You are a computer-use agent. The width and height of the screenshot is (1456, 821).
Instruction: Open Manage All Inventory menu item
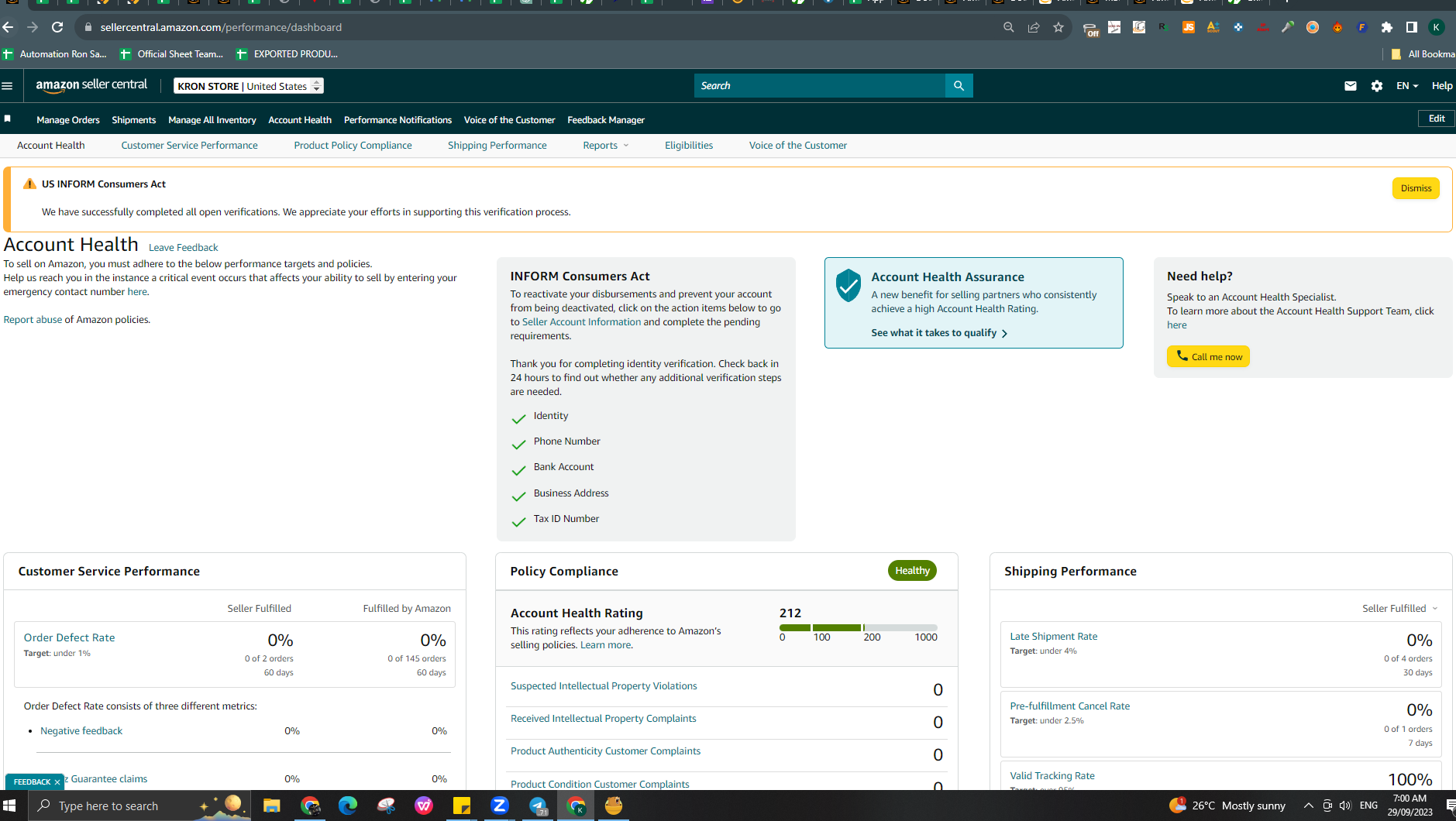coord(212,120)
